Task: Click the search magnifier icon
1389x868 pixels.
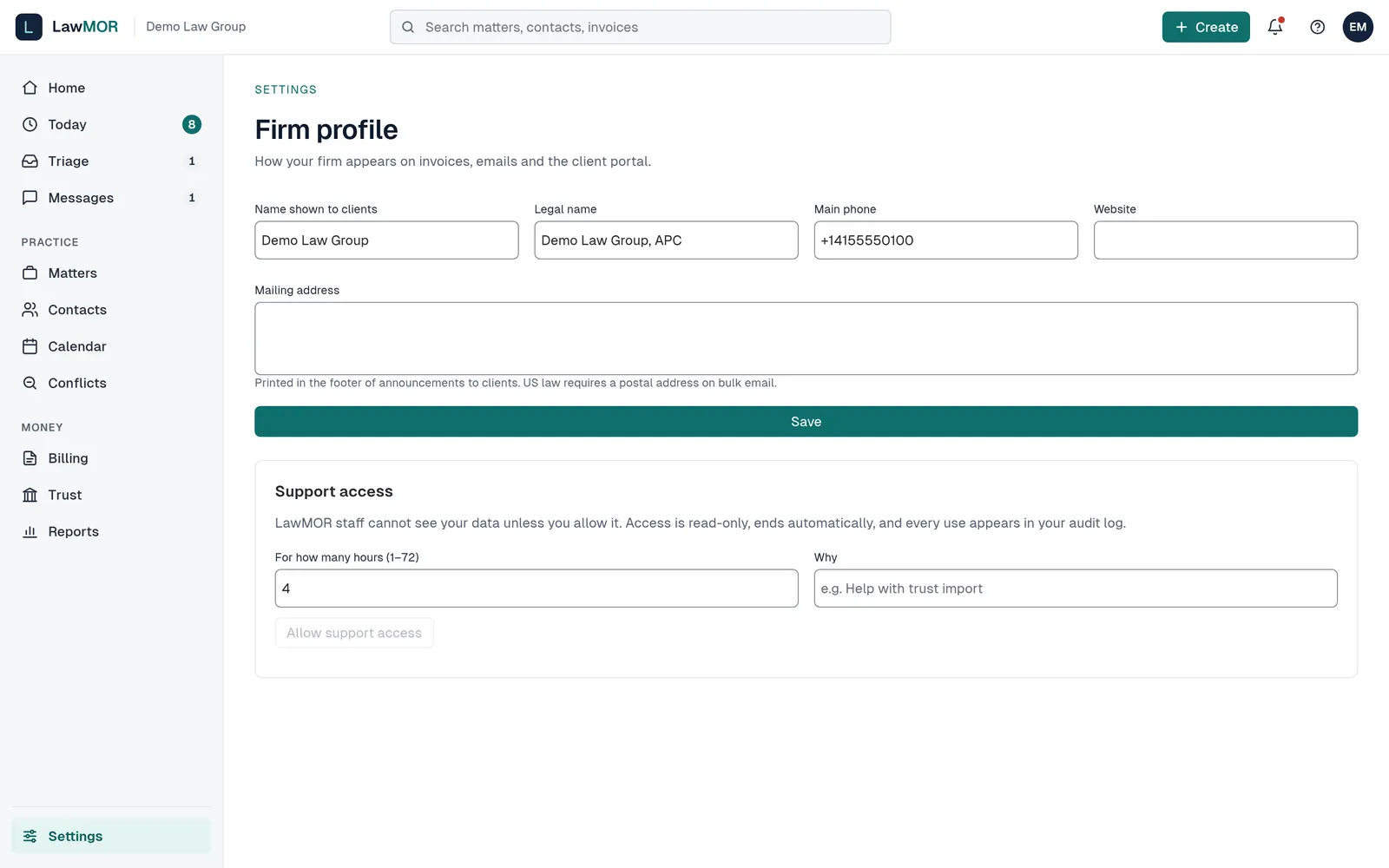Action: [x=408, y=27]
